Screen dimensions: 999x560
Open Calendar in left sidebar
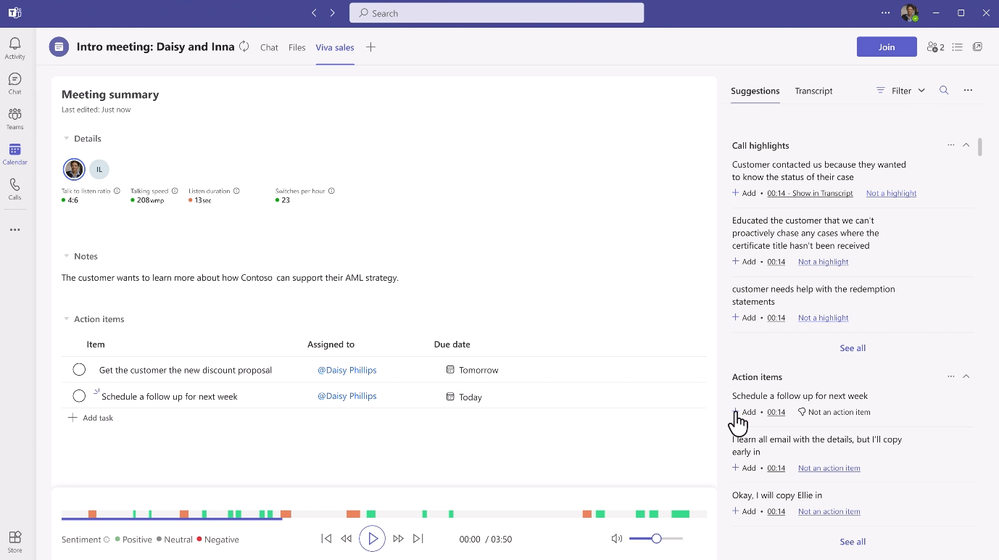tap(15, 154)
